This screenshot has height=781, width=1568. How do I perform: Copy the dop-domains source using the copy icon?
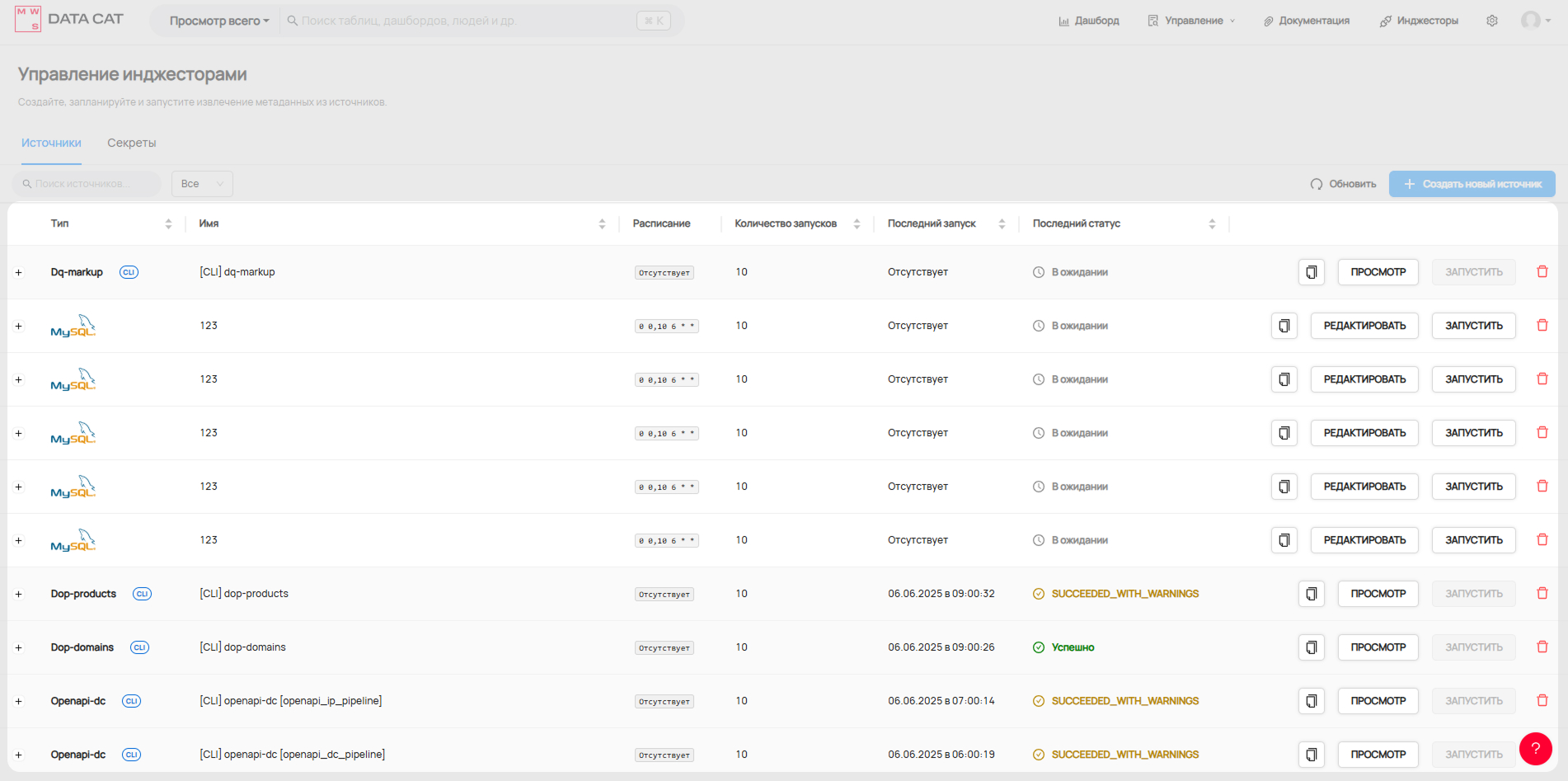pos(1311,647)
